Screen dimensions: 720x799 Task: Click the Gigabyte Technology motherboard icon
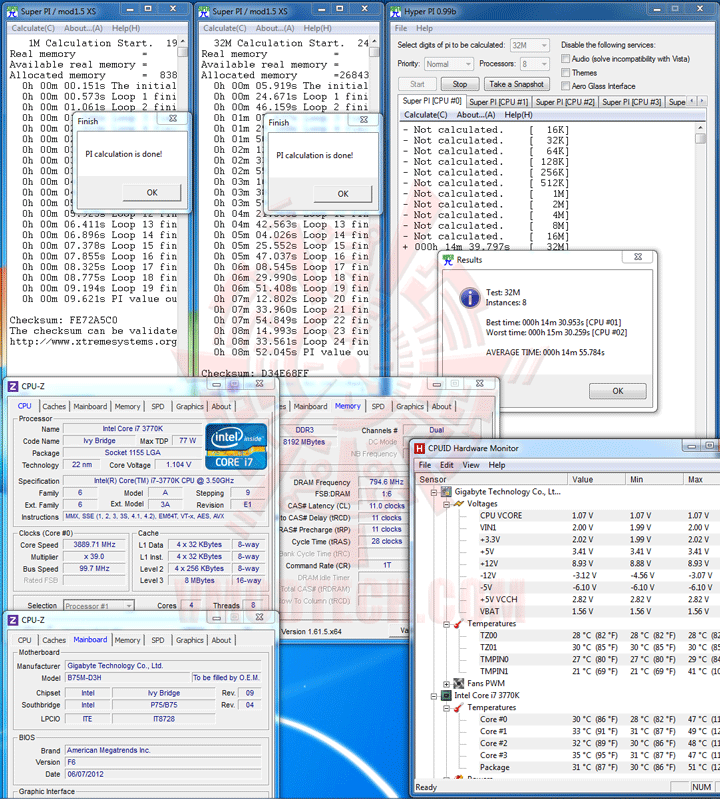pos(446,492)
